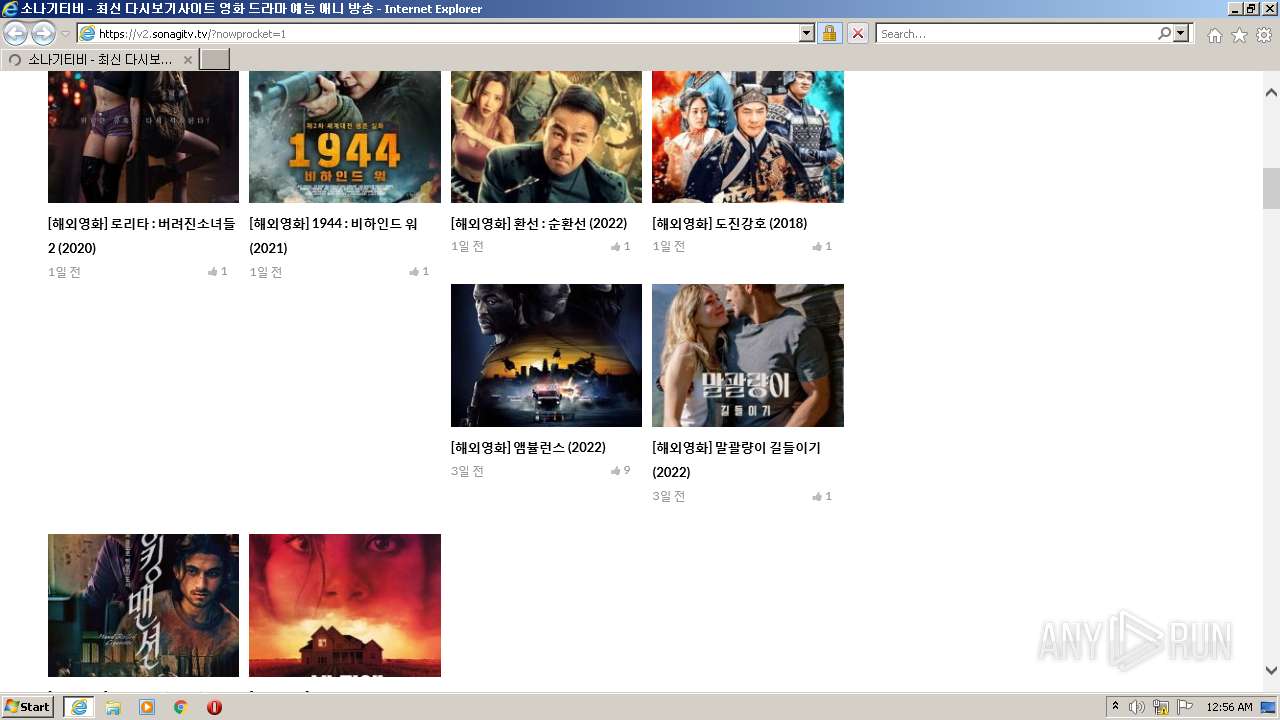This screenshot has height=720, width=1280.
Task: Go back with the browser Back arrow
Action: click(x=16, y=33)
